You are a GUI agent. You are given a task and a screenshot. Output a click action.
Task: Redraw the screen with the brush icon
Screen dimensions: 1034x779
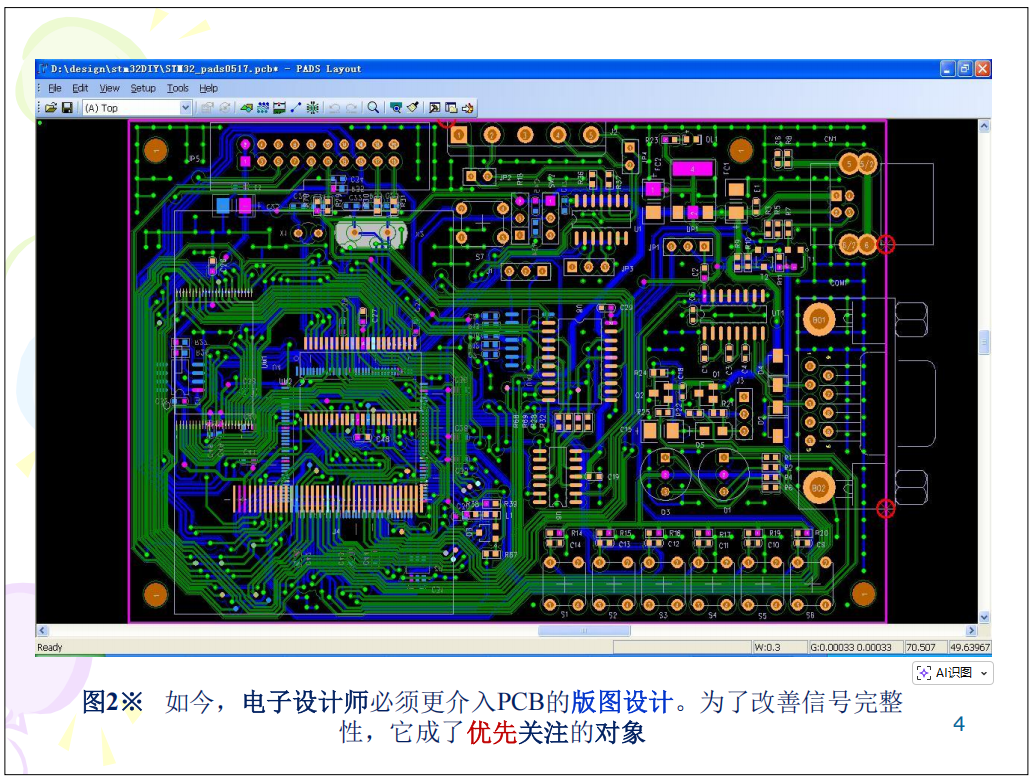click(x=413, y=108)
